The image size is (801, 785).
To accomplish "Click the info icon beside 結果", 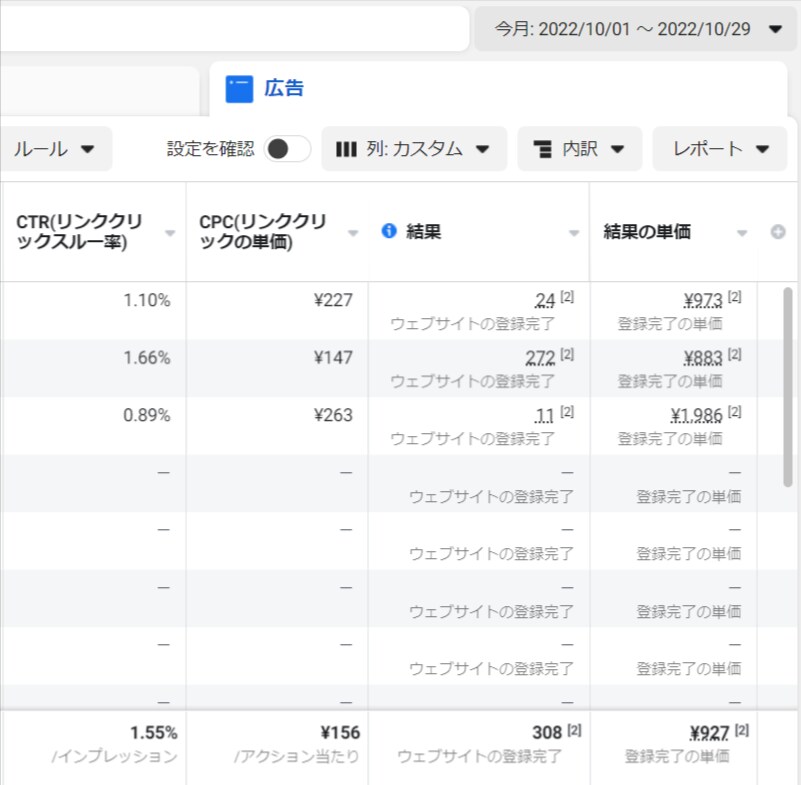I will pos(389,231).
